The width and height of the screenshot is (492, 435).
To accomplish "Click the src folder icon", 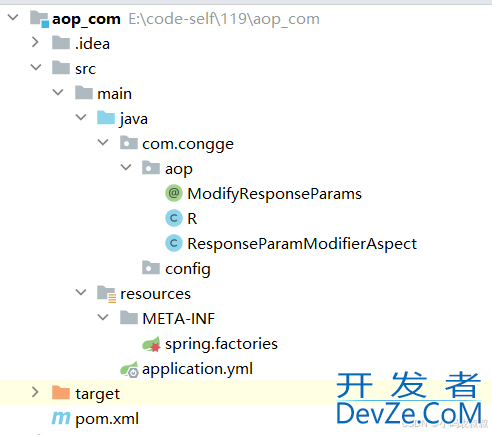I will pyautogui.click(x=61, y=68).
